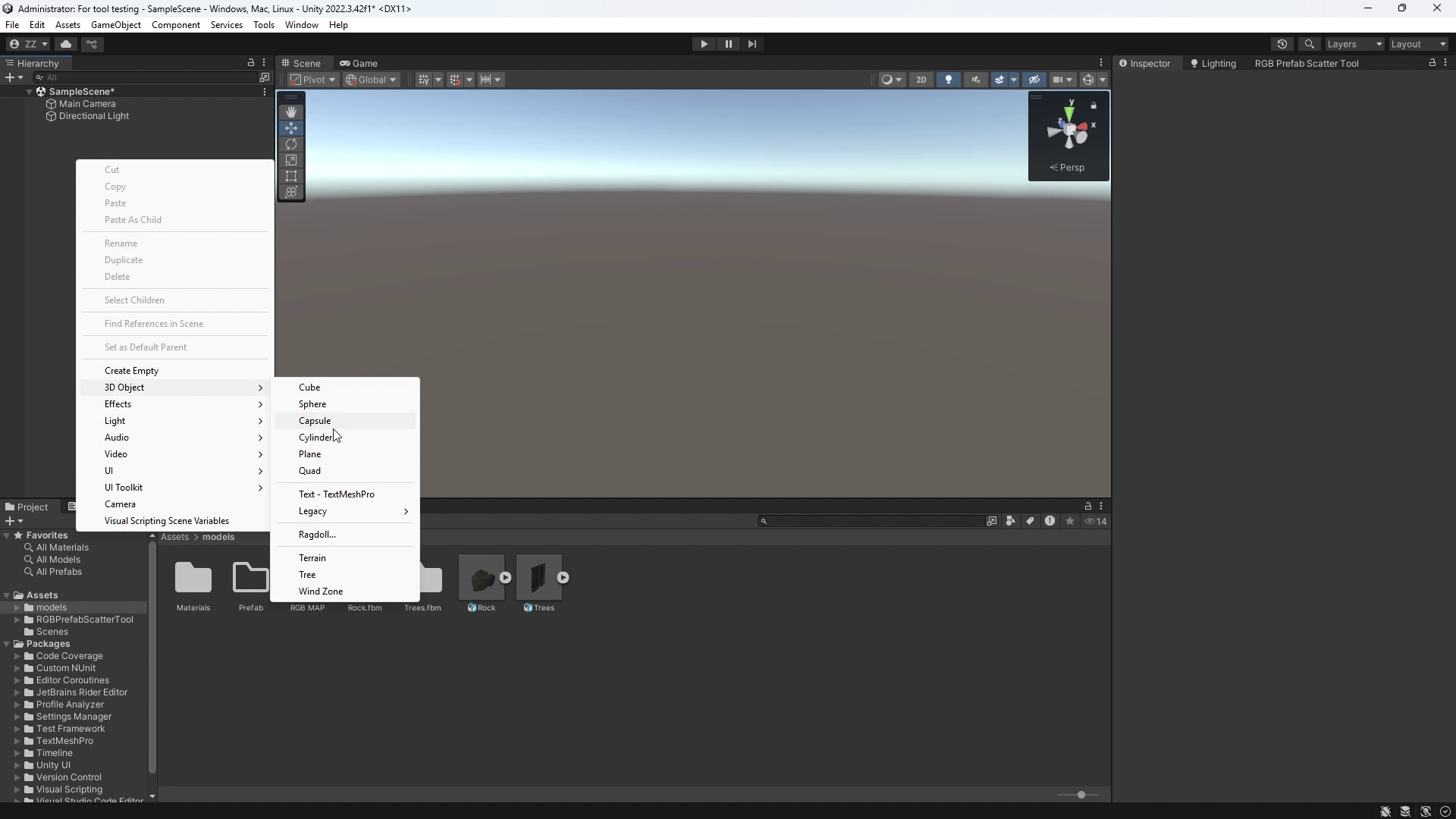Open the Undo History clock icon
1456x819 pixels.
[1282, 44]
